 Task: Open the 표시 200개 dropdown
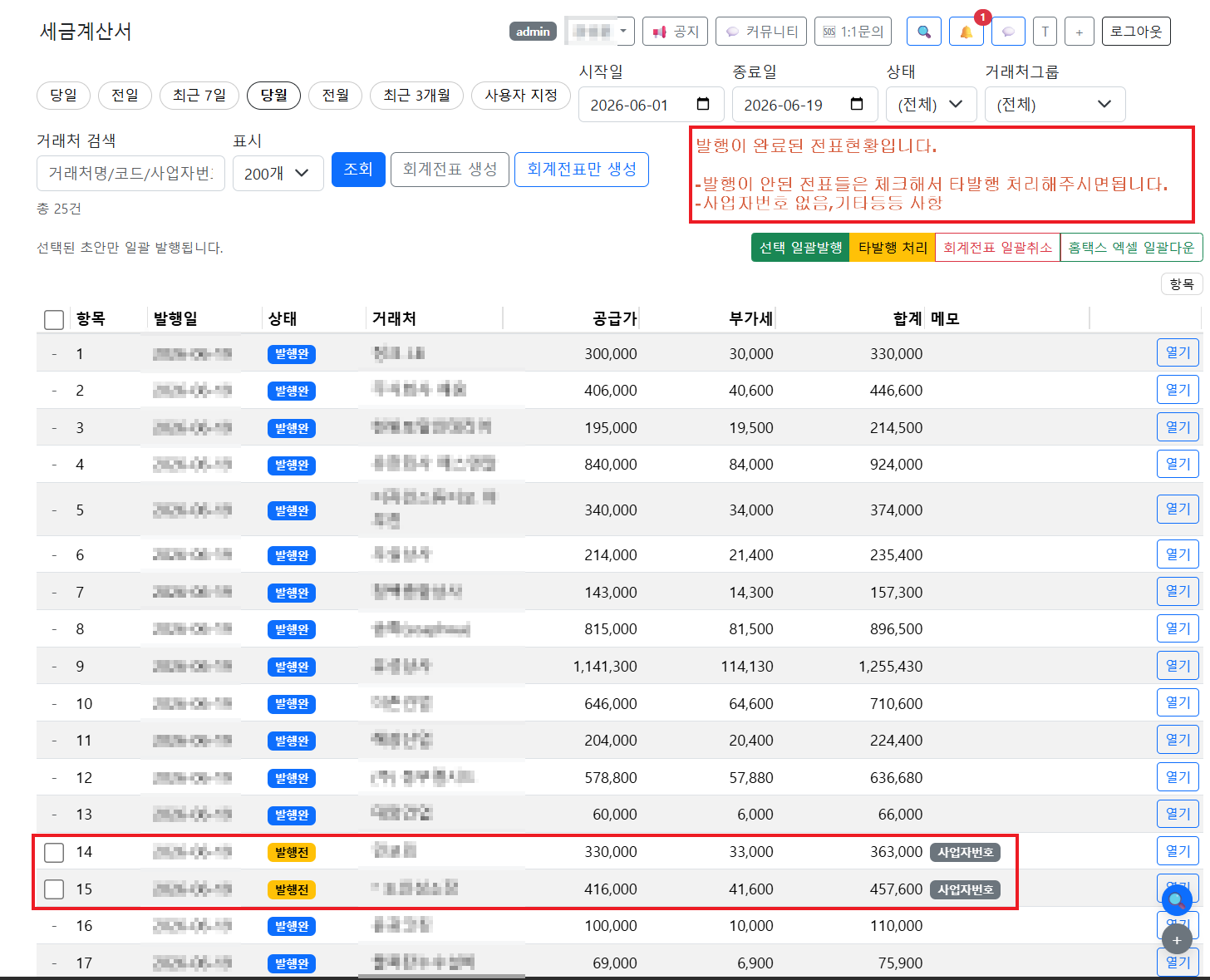pos(278,173)
